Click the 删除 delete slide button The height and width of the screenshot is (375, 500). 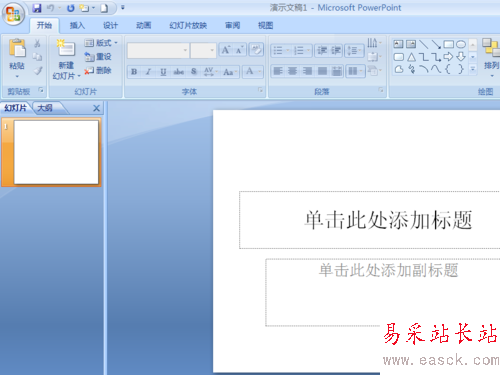(98, 70)
